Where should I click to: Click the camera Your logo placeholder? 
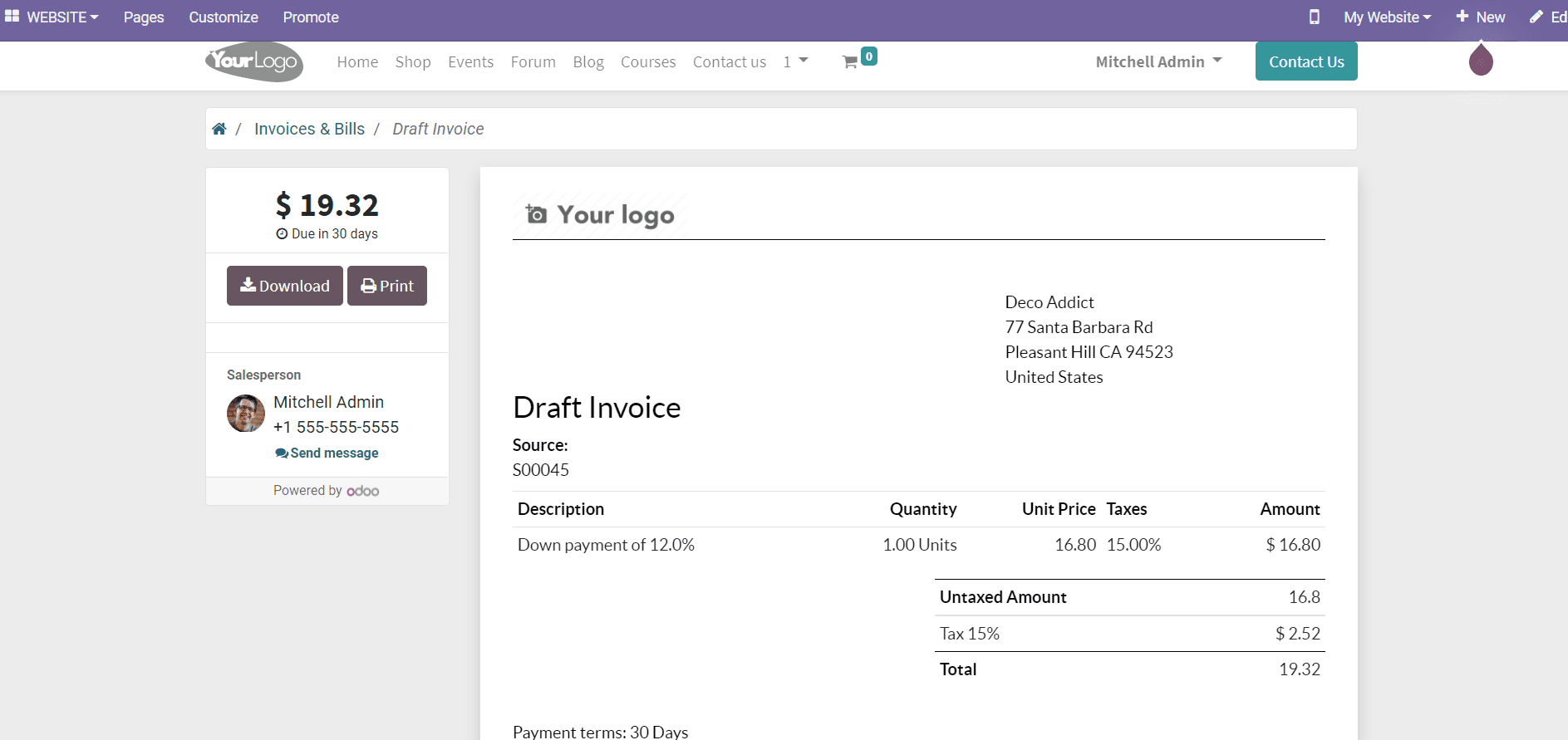click(600, 215)
